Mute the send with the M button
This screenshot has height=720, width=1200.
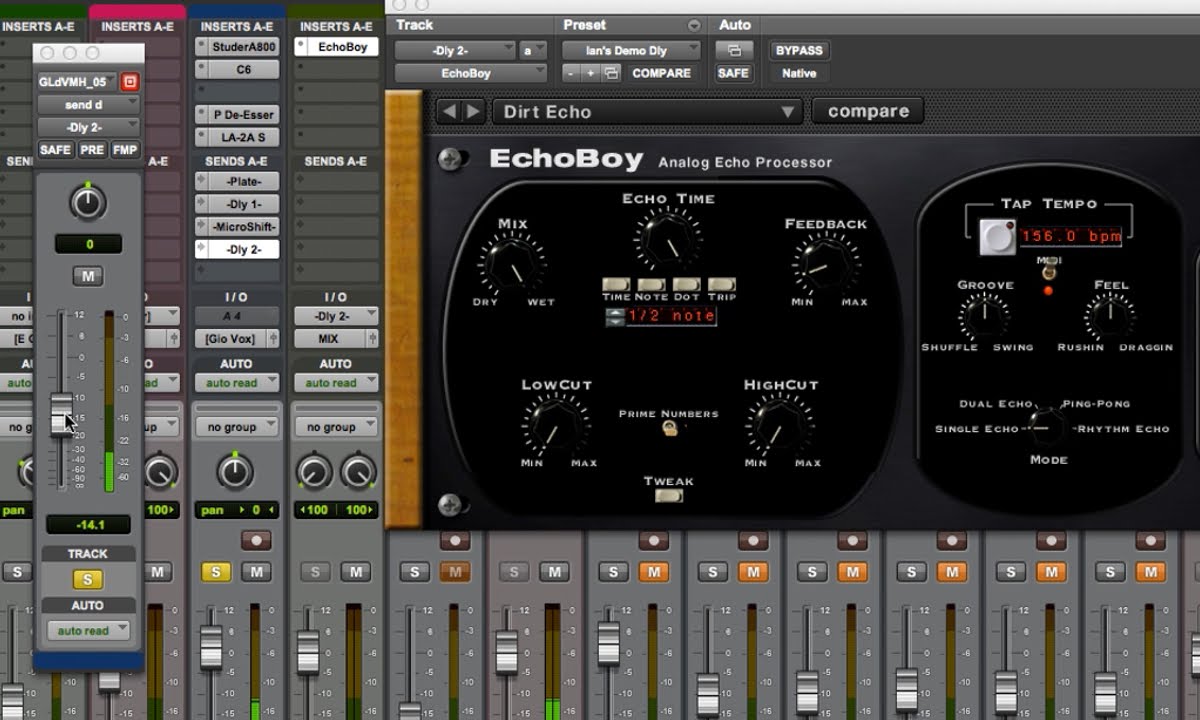click(88, 276)
